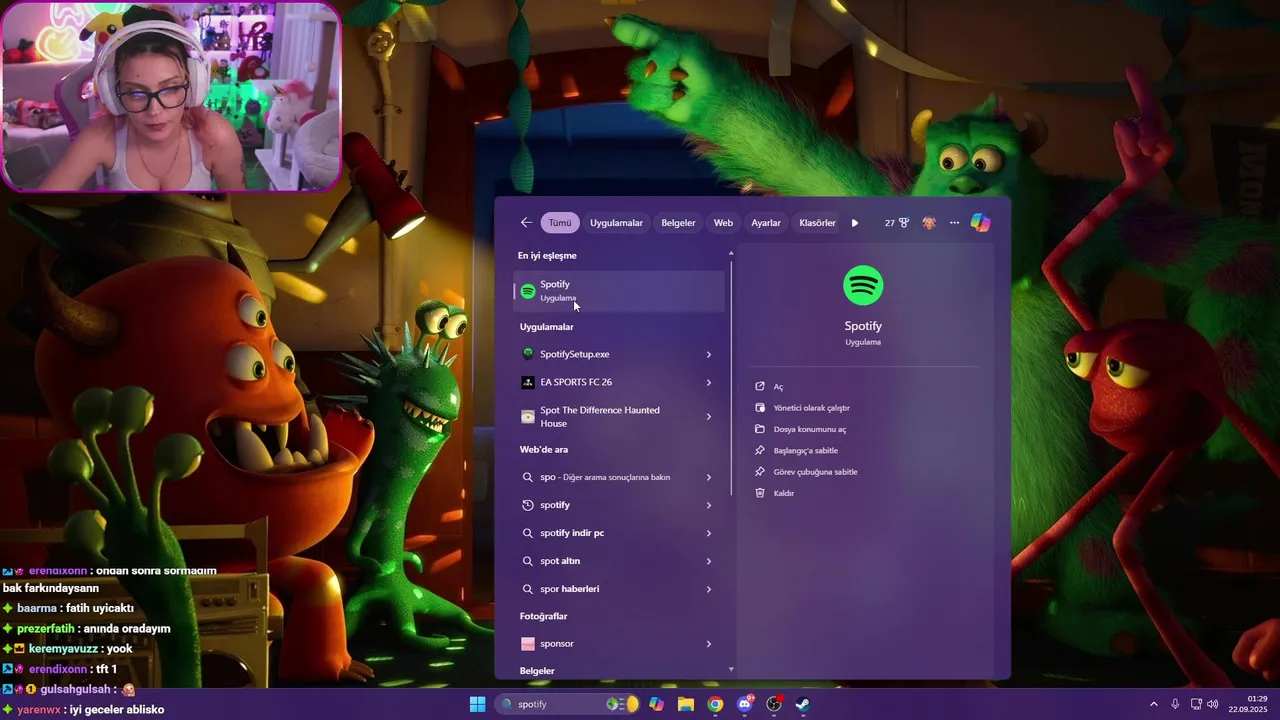Open the network tray icon

click(x=1196, y=704)
